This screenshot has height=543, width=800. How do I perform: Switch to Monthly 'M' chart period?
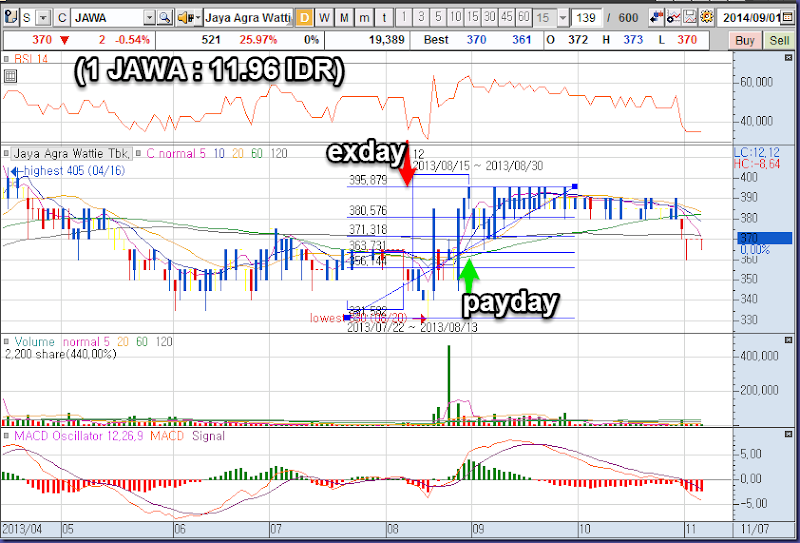tap(344, 18)
